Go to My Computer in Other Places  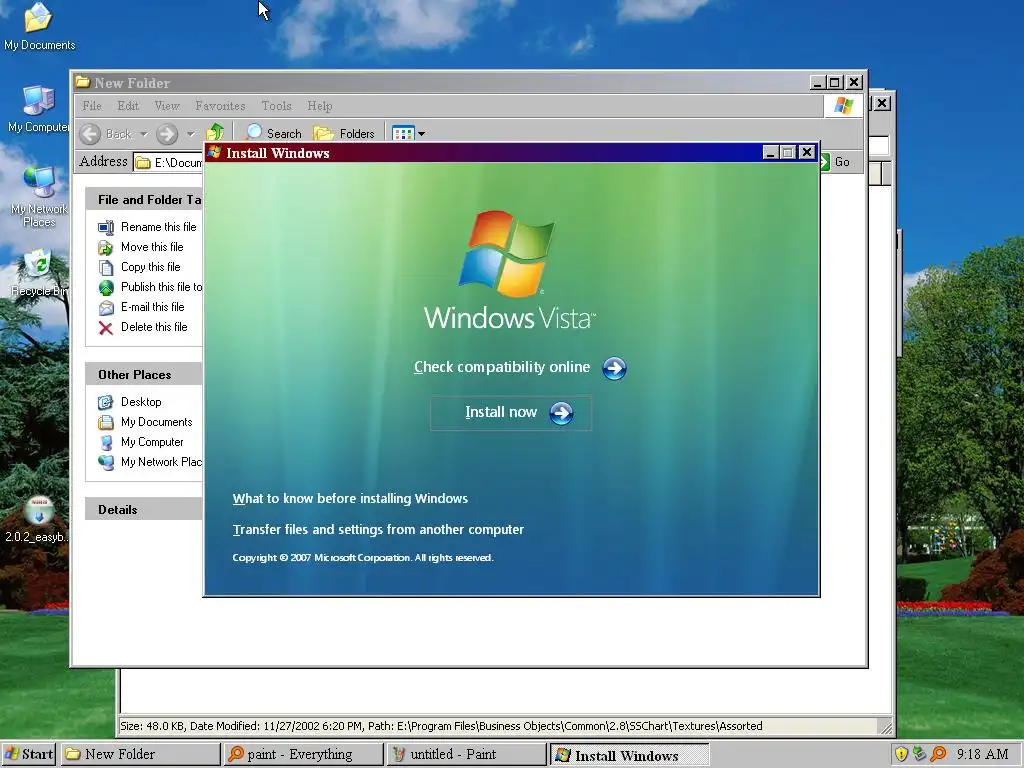pos(152,442)
